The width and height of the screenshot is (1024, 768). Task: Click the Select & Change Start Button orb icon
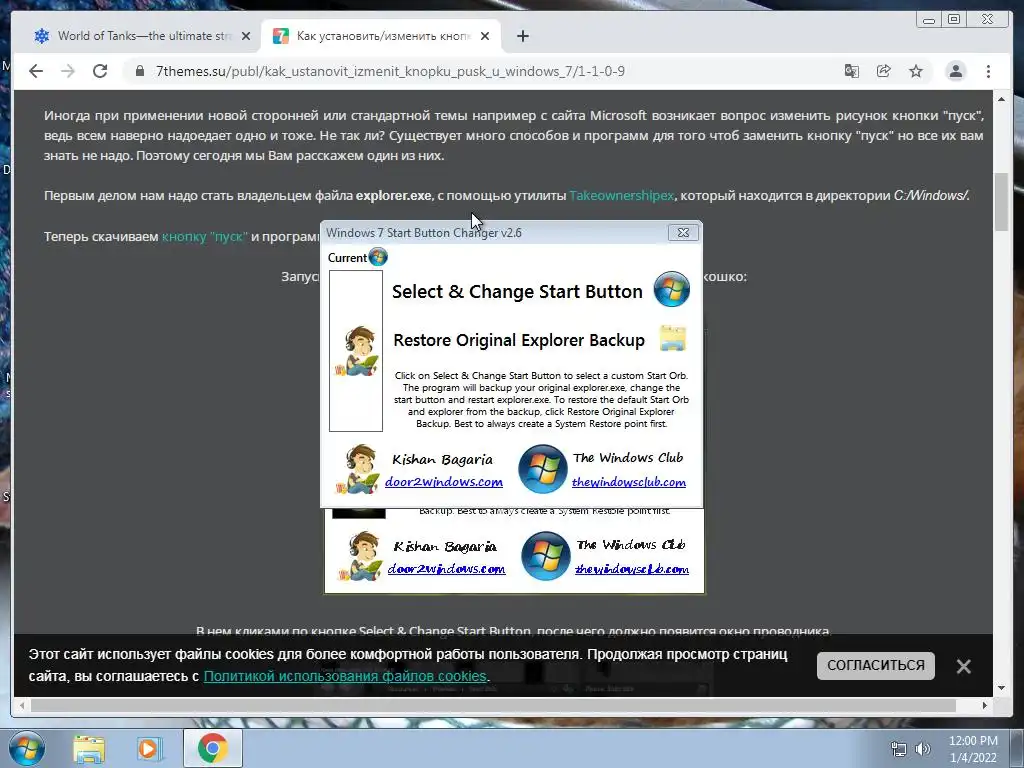pos(672,289)
